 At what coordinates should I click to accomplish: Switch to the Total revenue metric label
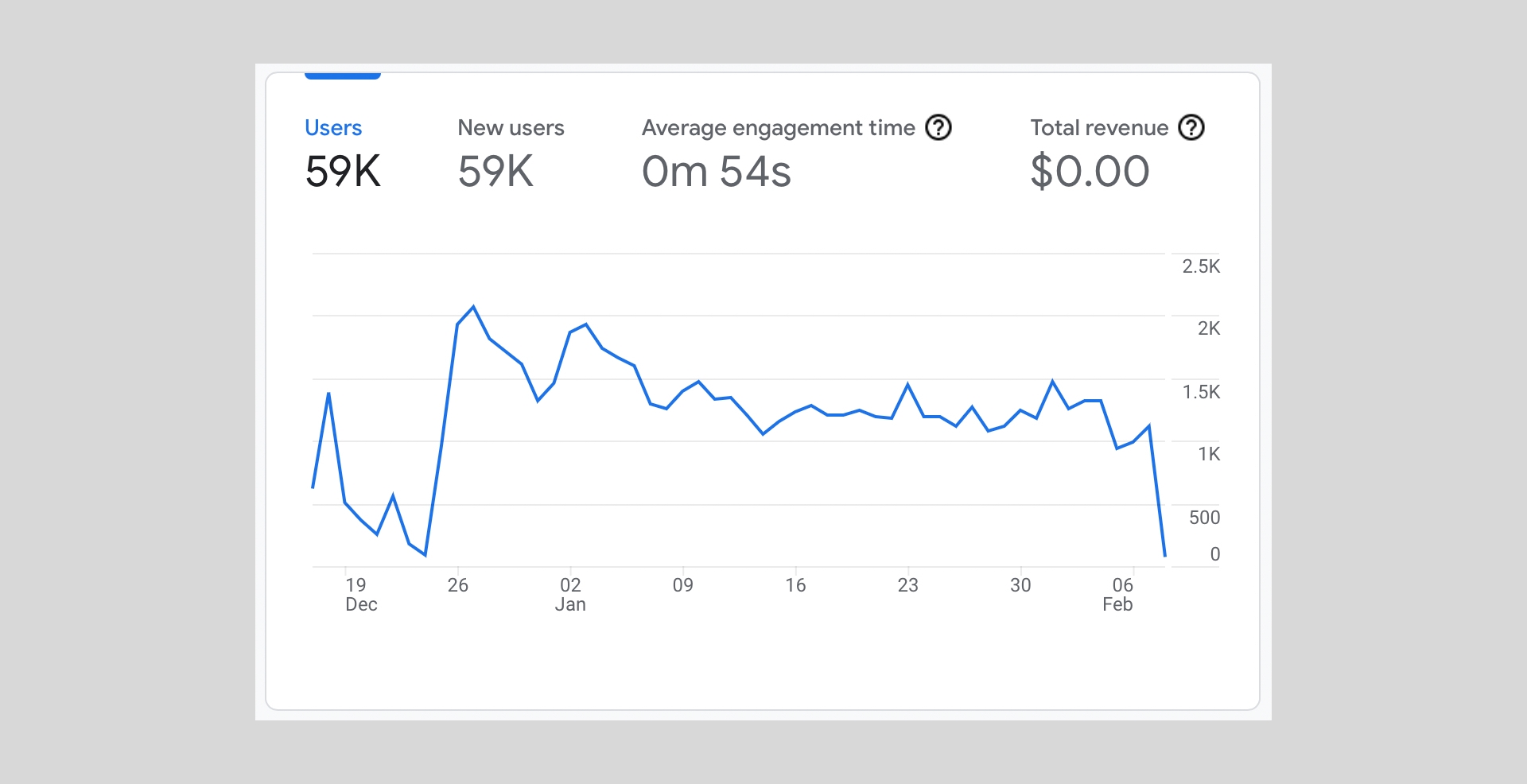pos(1099,128)
